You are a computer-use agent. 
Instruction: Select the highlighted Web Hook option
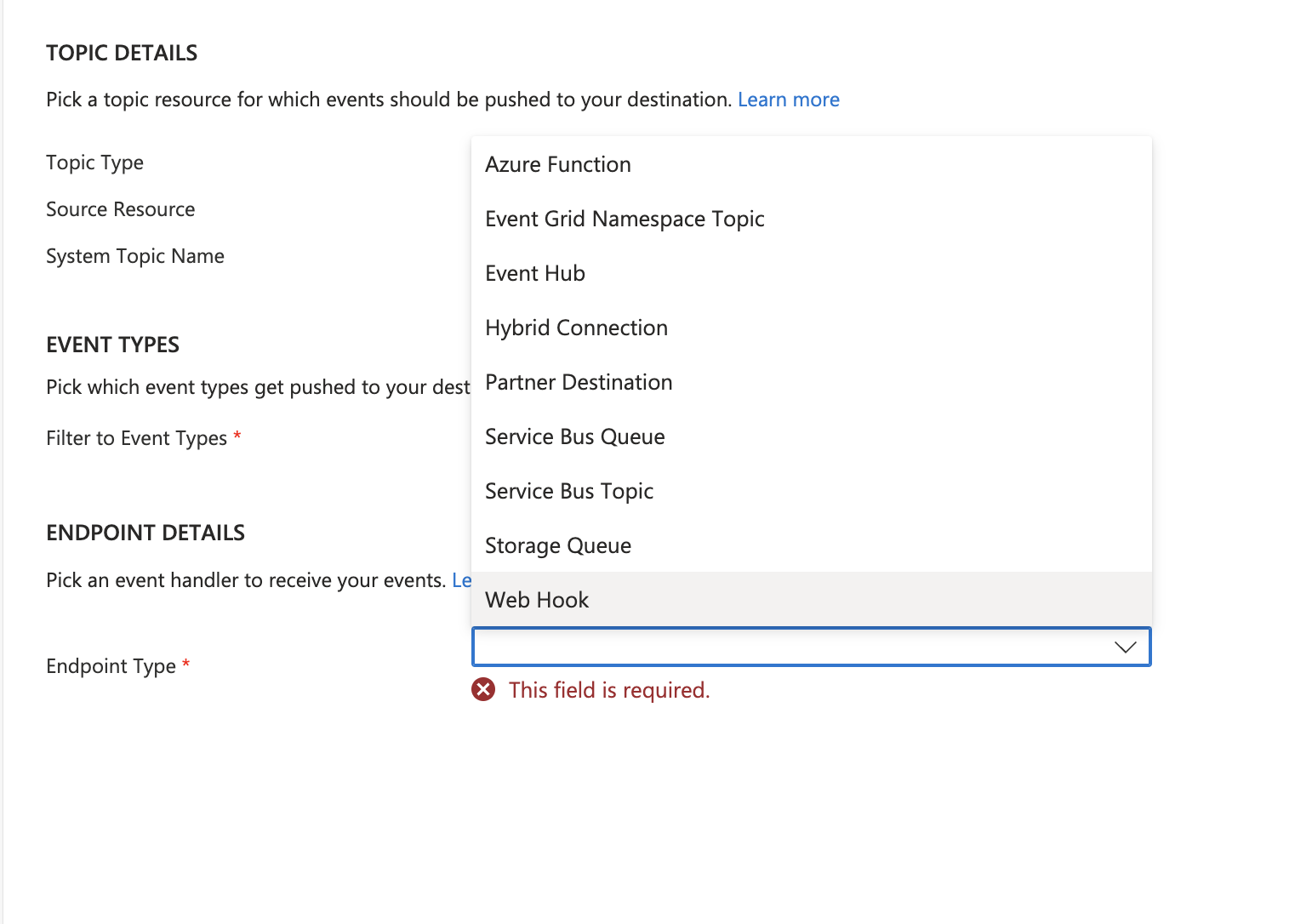(537, 600)
